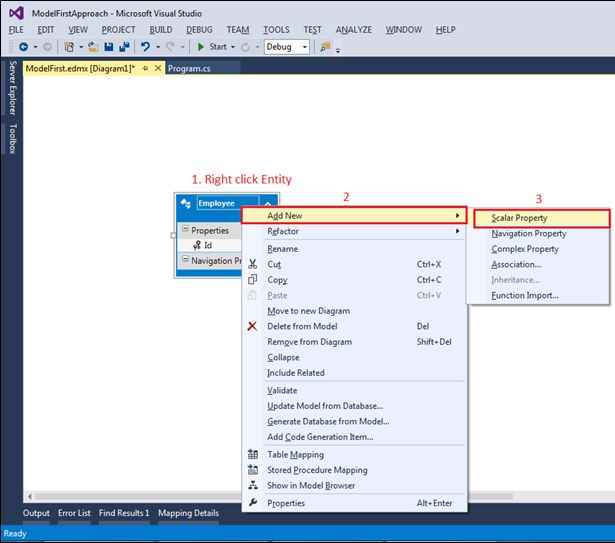Click the Redo toolbar icon
615x543 pixels.
pyautogui.click(x=170, y=47)
